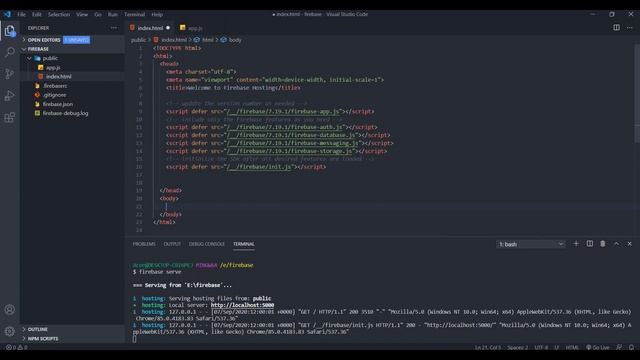640x360 pixels.
Task: Open the Terminal menu
Action: click(134, 14)
